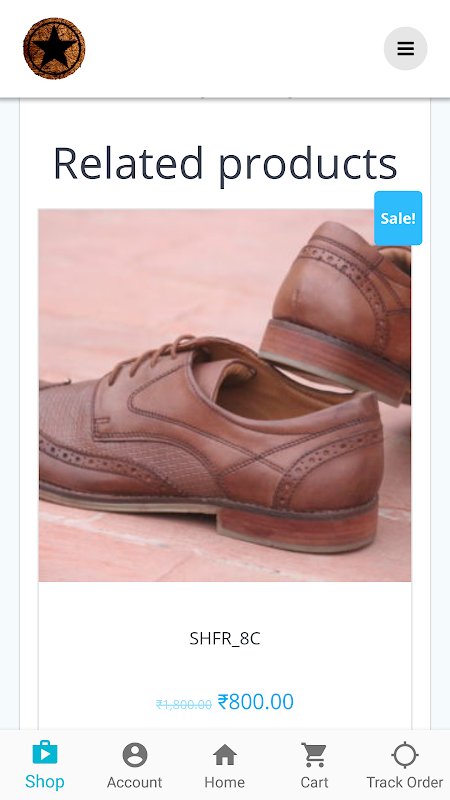Click the Related products heading
Image resolution: width=450 pixels, height=800 pixels.
point(225,163)
